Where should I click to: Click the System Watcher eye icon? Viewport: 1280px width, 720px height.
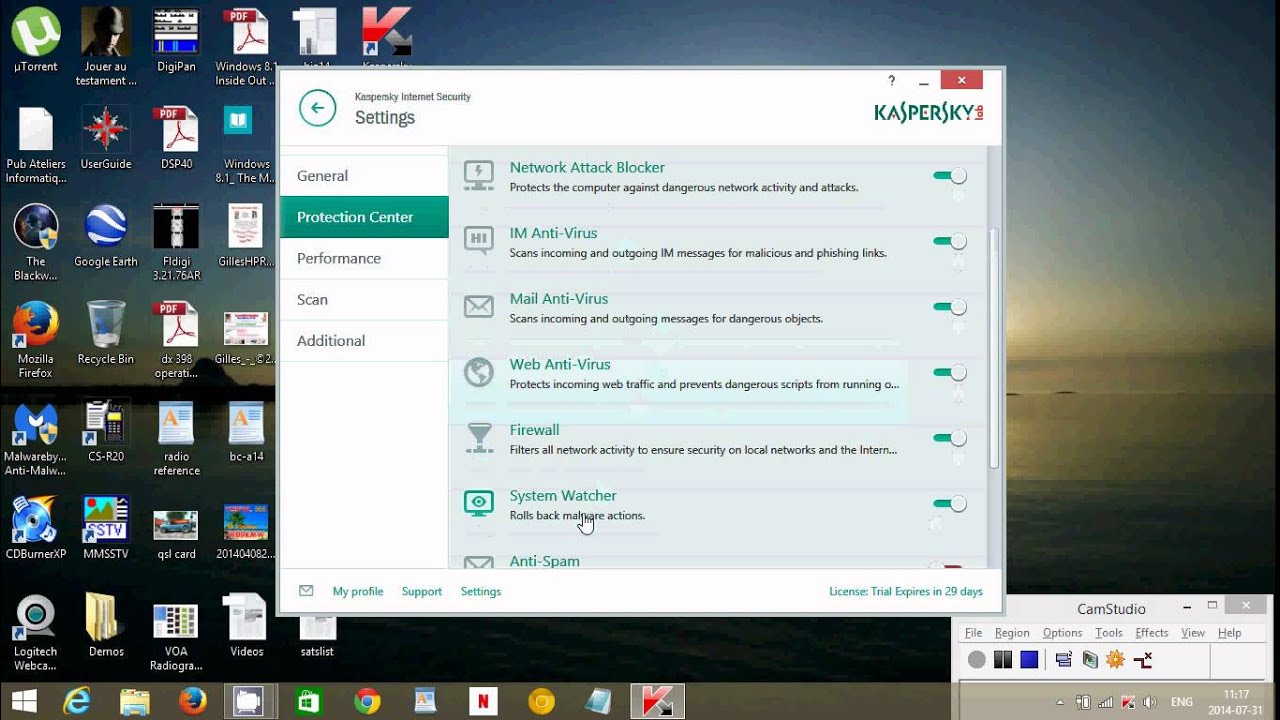point(479,504)
